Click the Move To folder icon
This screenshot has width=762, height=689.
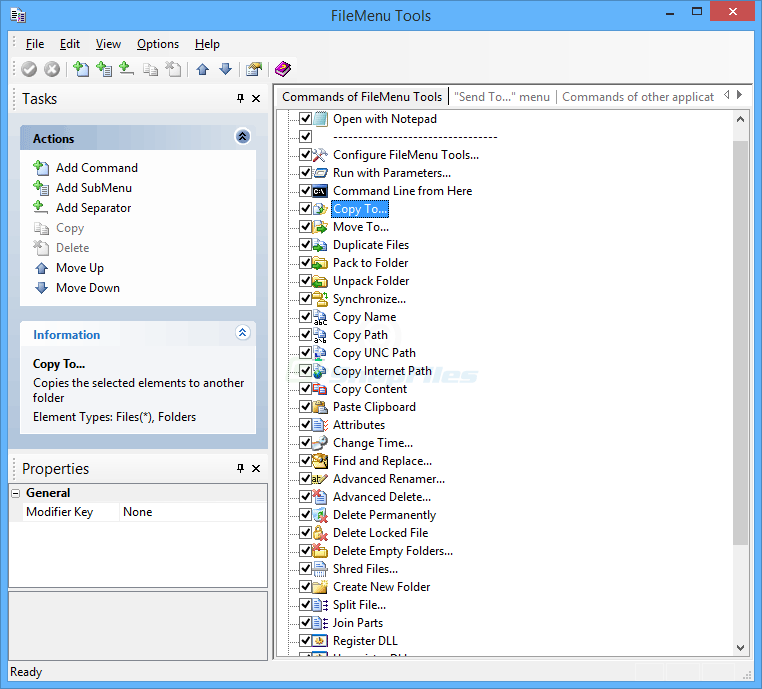320,227
